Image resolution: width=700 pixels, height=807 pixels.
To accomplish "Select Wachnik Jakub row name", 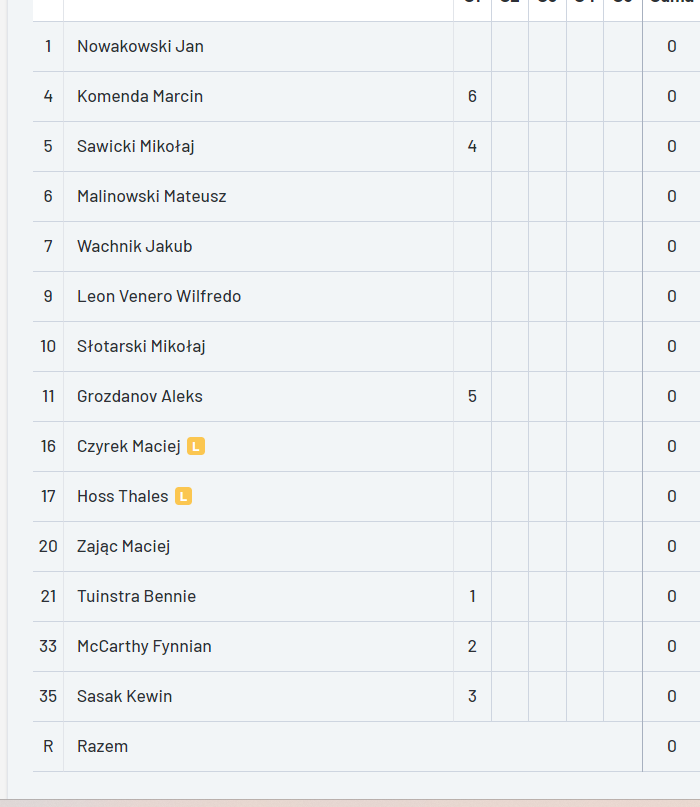I will (x=134, y=246).
